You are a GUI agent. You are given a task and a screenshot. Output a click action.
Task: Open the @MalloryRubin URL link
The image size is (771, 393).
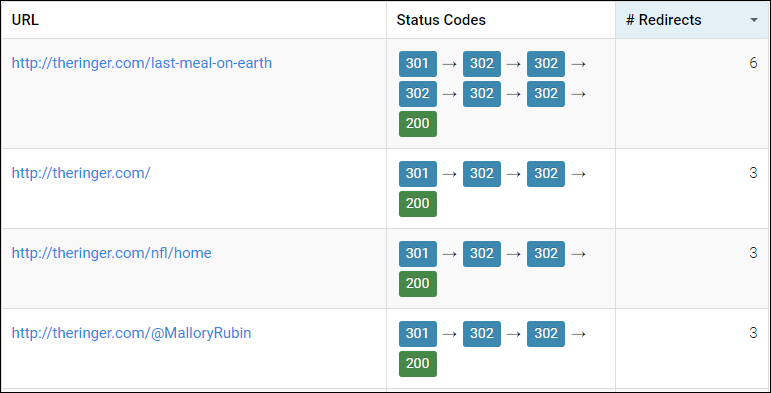coord(131,333)
